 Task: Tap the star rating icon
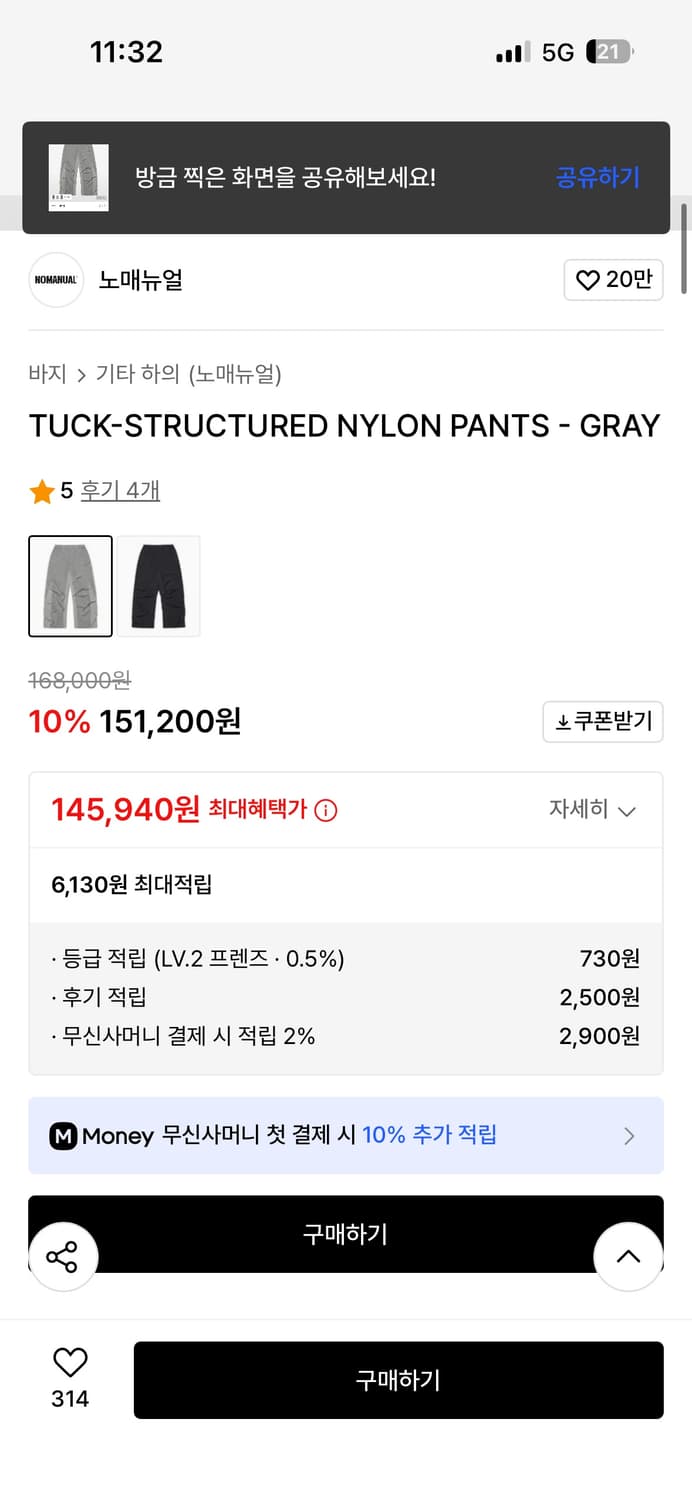(x=41, y=490)
